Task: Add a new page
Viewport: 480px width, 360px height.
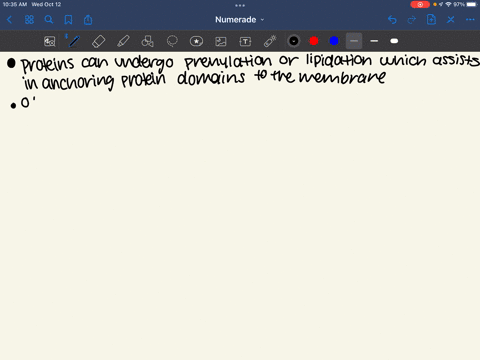Action: (x=431, y=20)
